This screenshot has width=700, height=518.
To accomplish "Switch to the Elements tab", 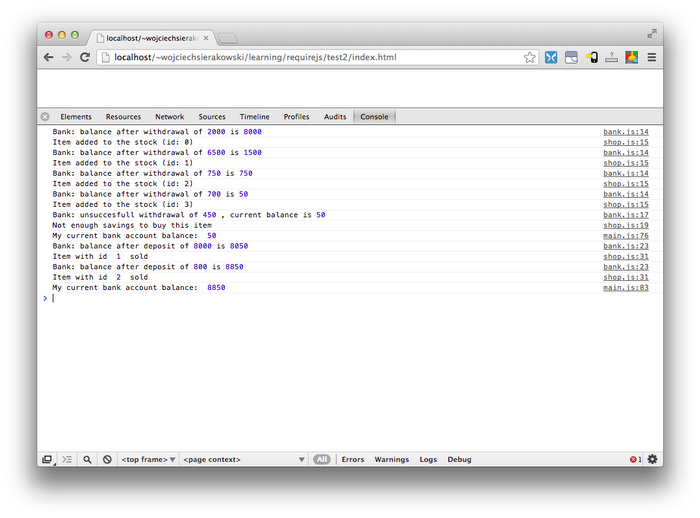I will (76, 117).
